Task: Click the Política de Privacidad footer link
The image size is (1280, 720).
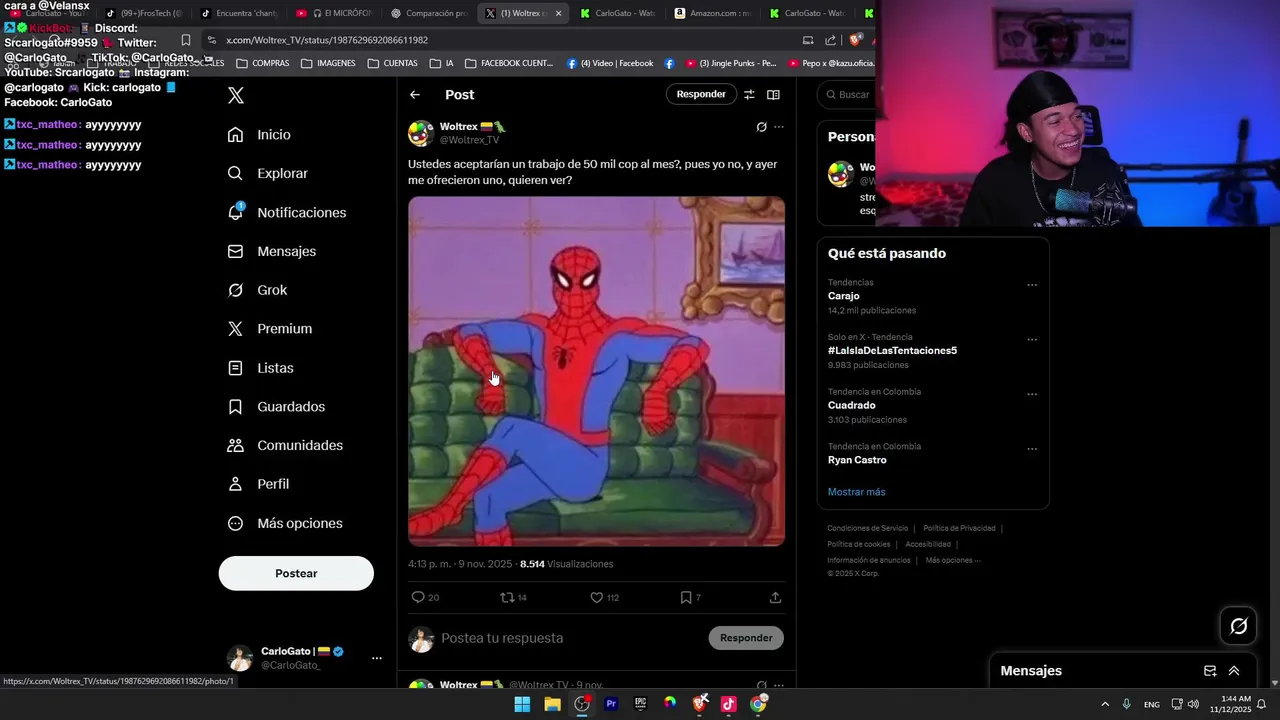Action: pyautogui.click(x=959, y=528)
